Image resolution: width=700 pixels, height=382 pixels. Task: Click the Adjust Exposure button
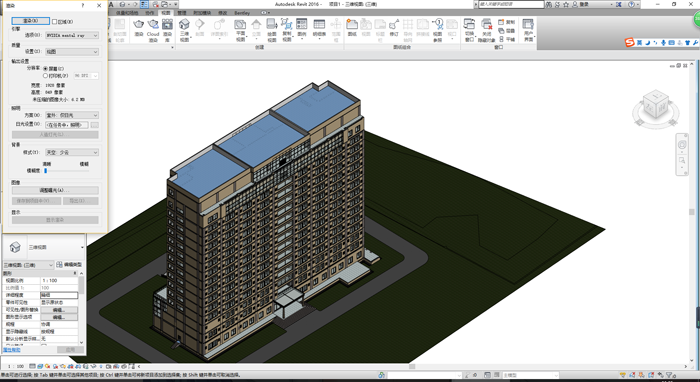click(x=55, y=191)
